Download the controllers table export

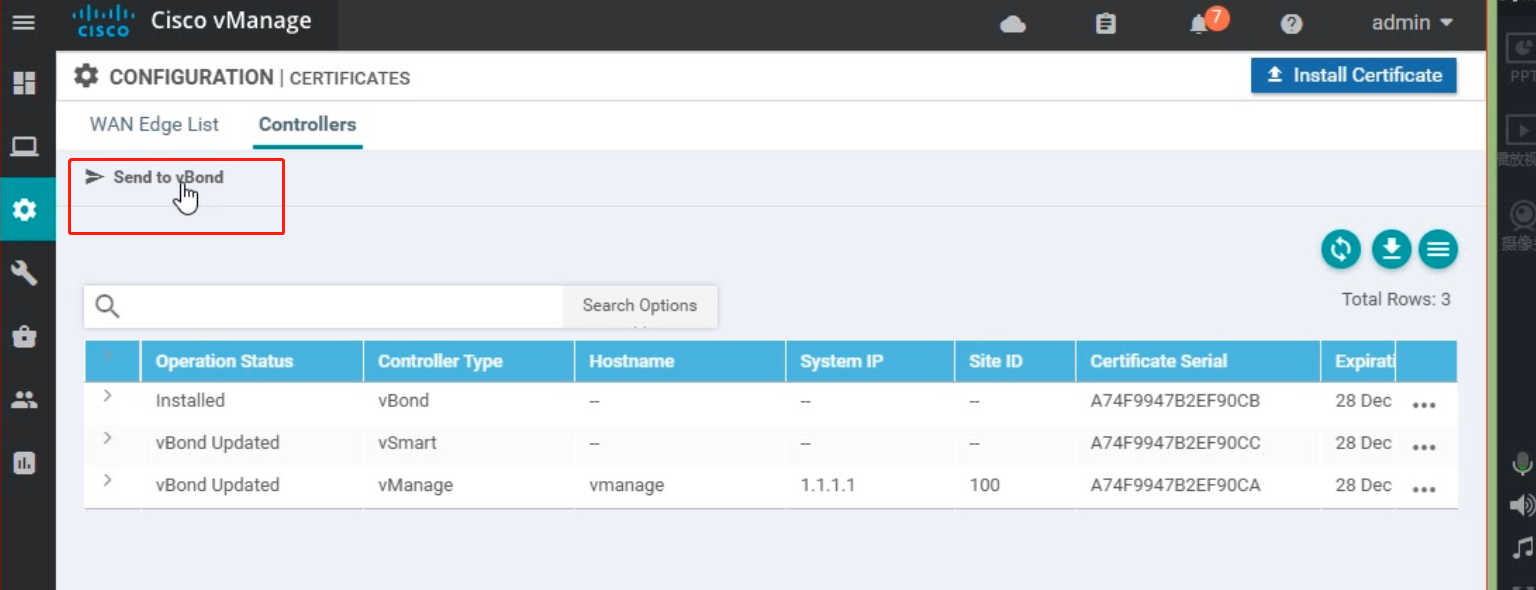click(x=1391, y=249)
